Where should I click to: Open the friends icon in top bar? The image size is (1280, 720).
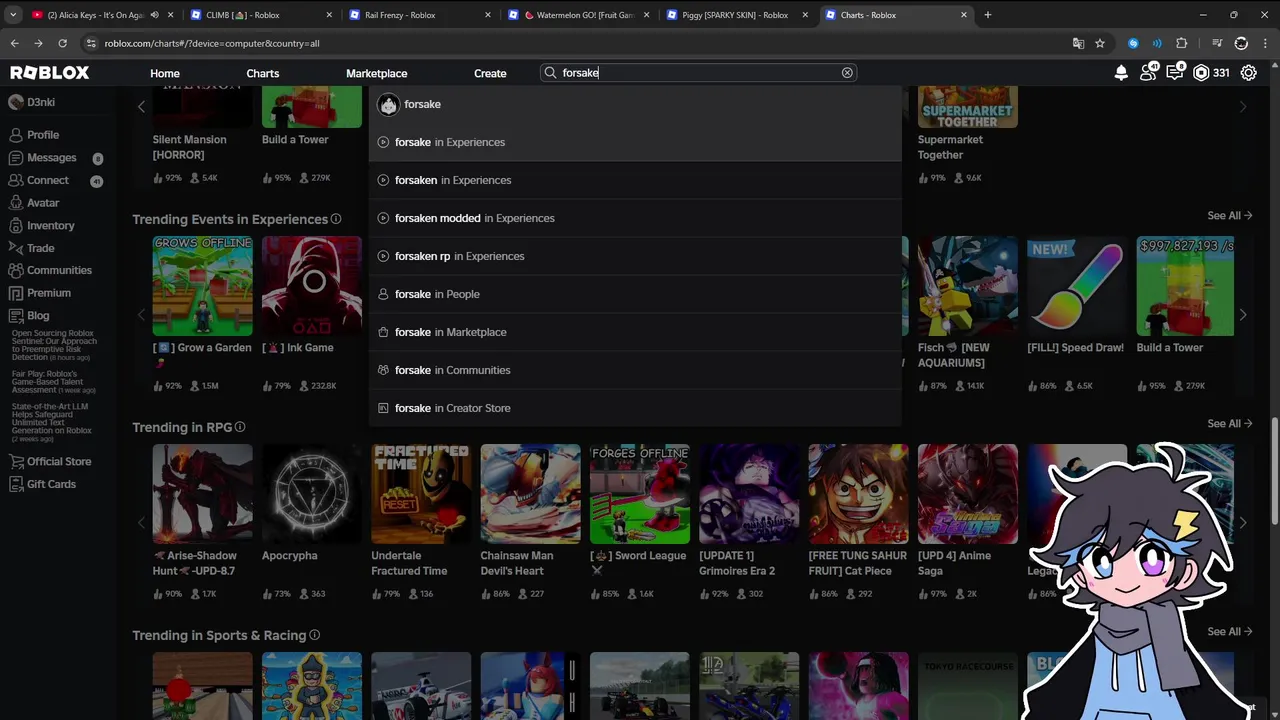click(x=1148, y=73)
